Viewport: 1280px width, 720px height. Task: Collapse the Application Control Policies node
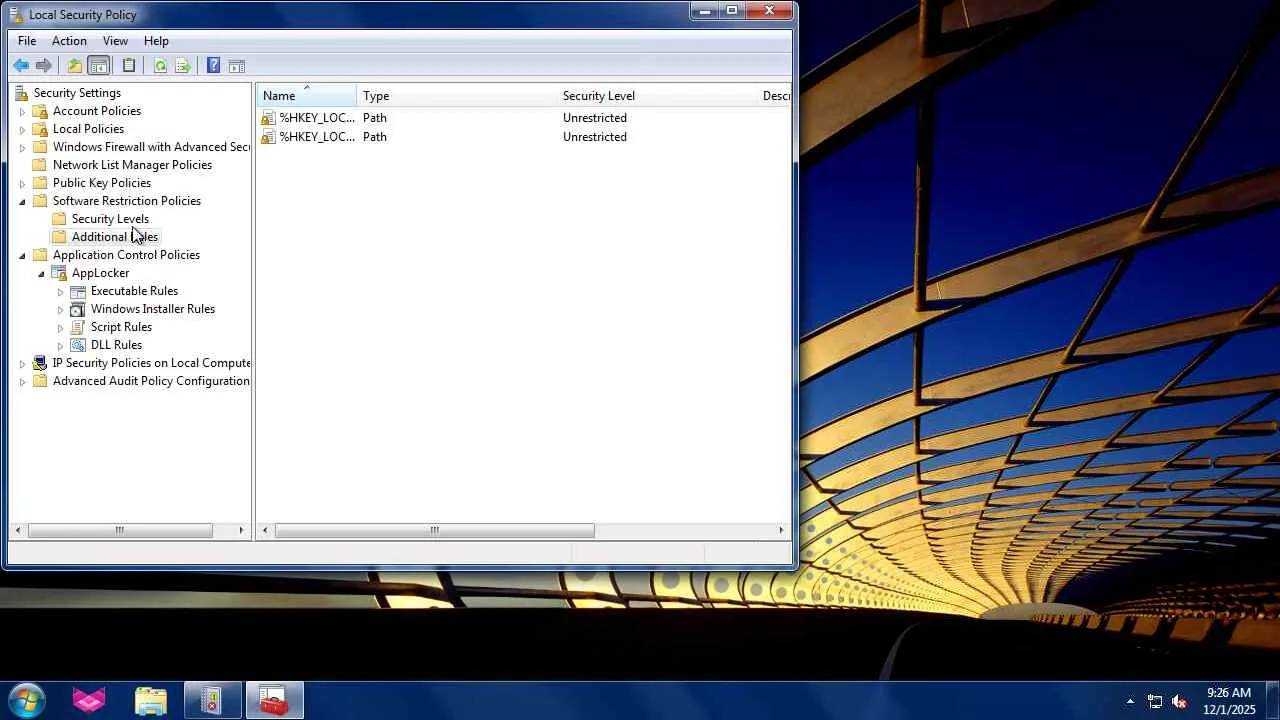pos(22,256)
